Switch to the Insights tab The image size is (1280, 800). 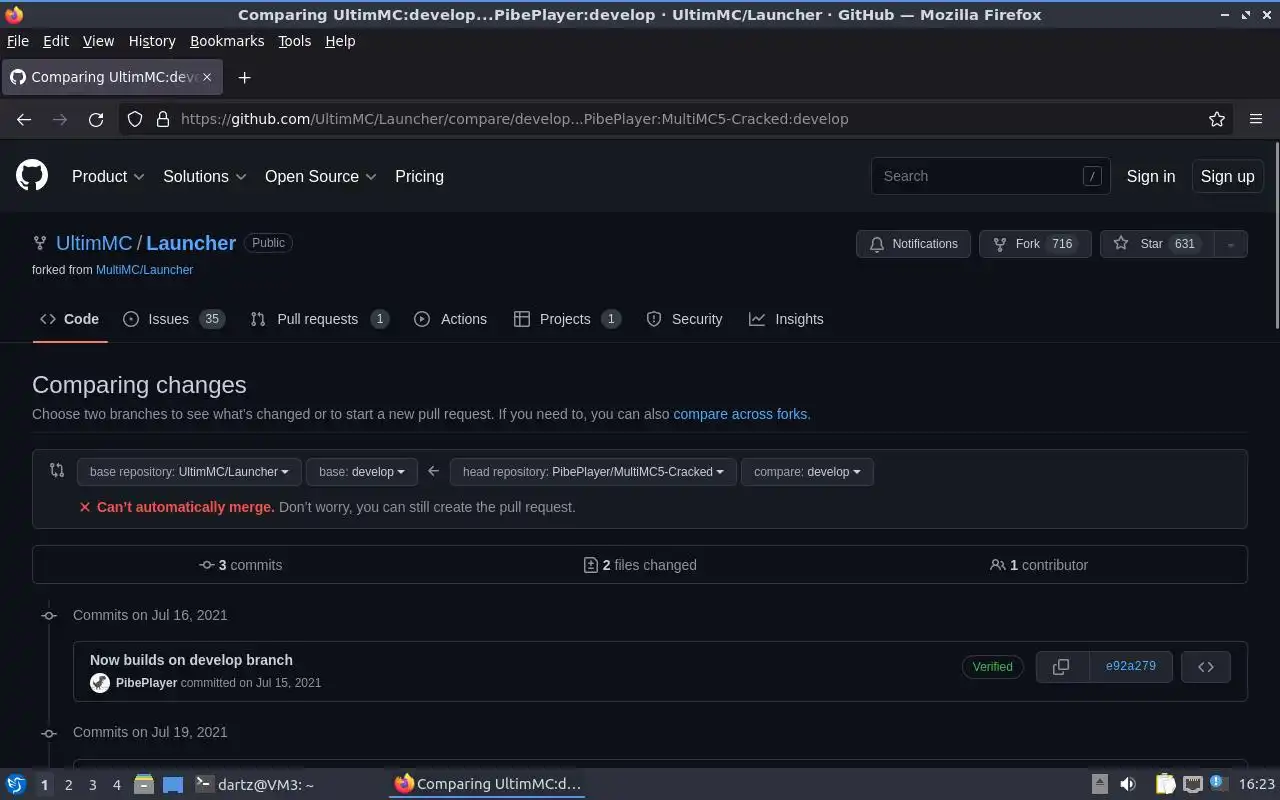click(786, 319)
